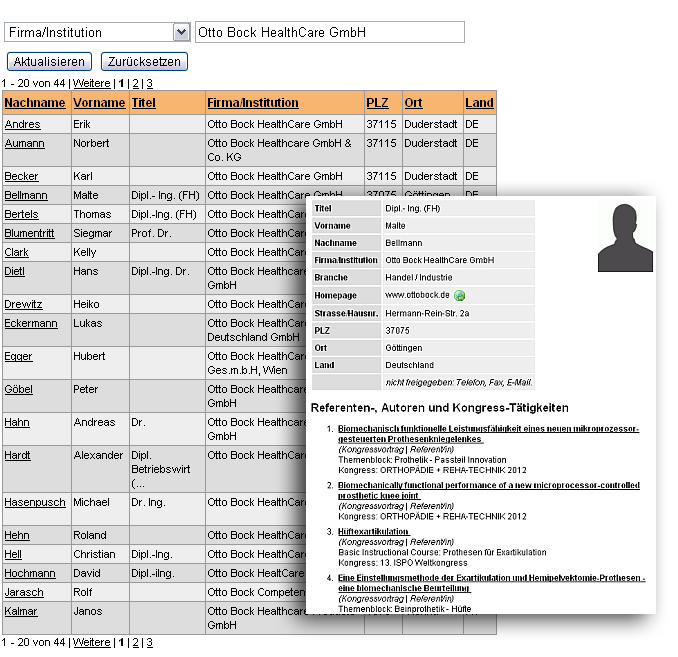The height and width of the screenshot is (657, 678).
Task: Open the Weitere link below the table
Action: 91,642
